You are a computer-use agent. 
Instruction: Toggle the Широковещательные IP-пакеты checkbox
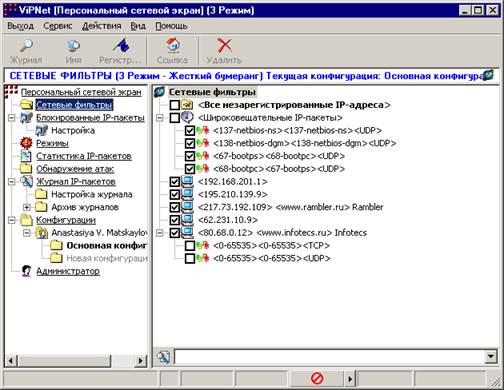point(175,118)
